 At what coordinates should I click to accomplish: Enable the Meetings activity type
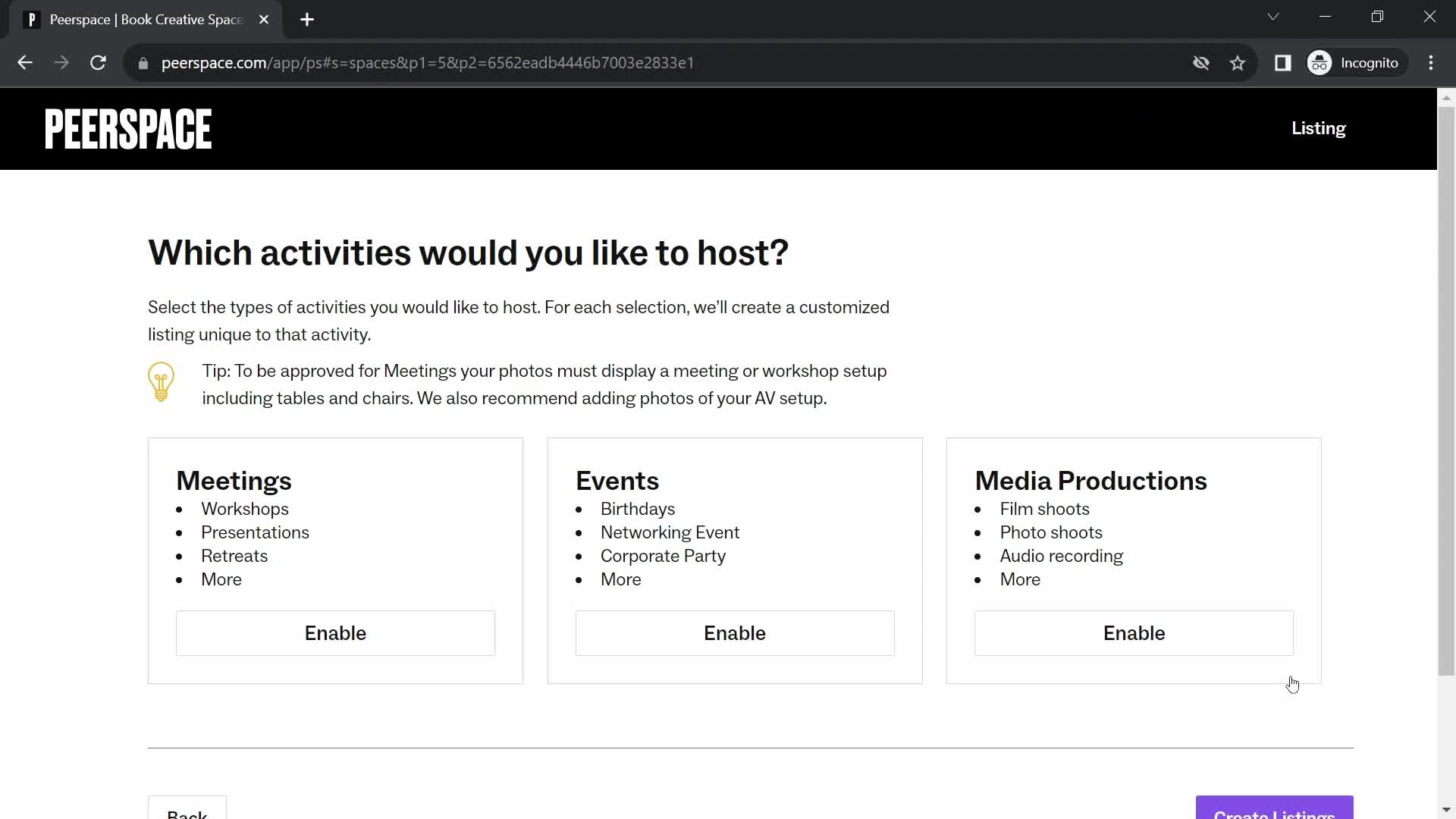tap(335, 633)
